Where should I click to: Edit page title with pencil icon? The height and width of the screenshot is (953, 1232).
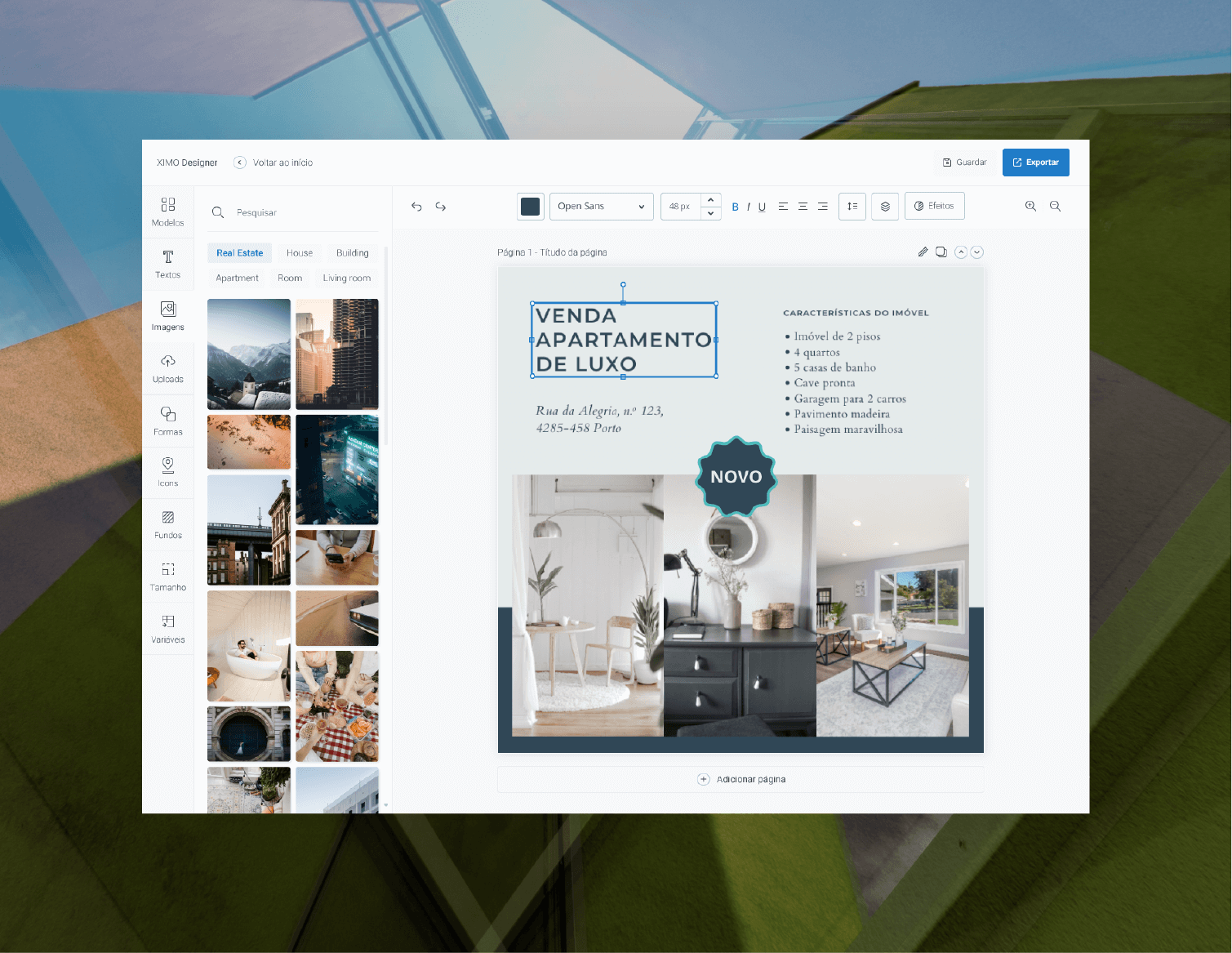click(923, 252)
